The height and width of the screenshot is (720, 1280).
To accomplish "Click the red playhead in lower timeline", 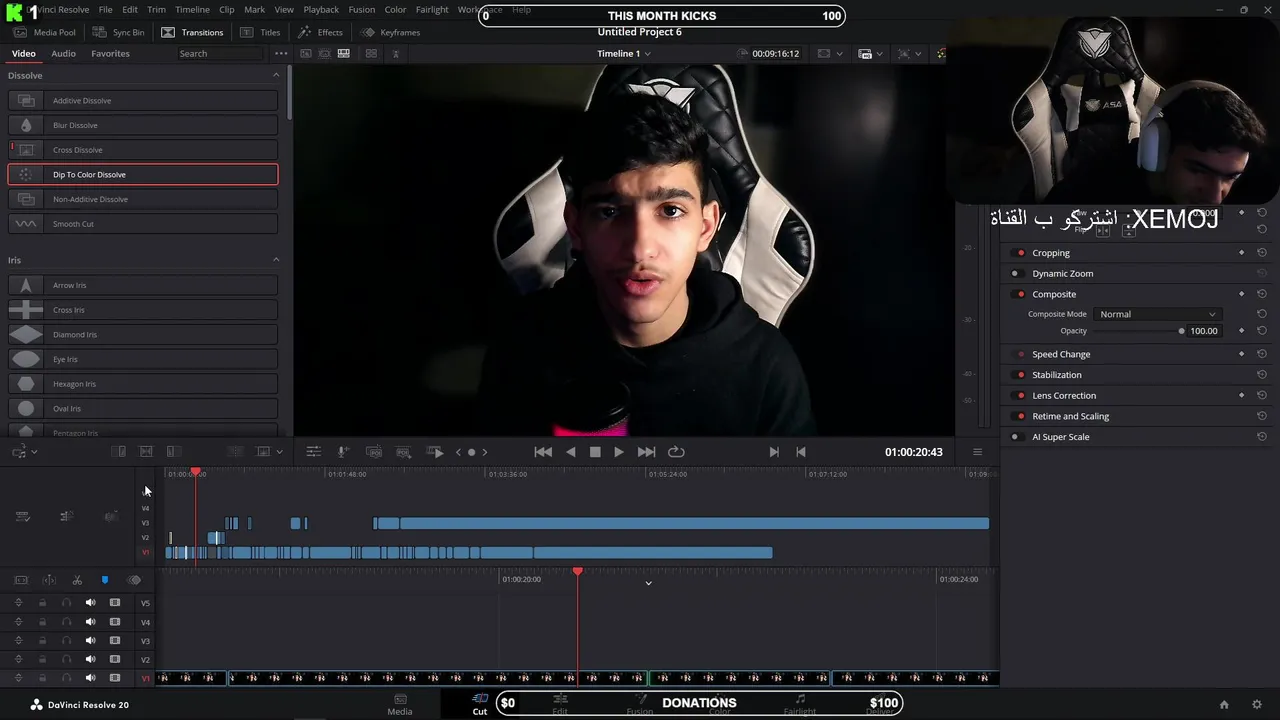I will tap(577, 571).
